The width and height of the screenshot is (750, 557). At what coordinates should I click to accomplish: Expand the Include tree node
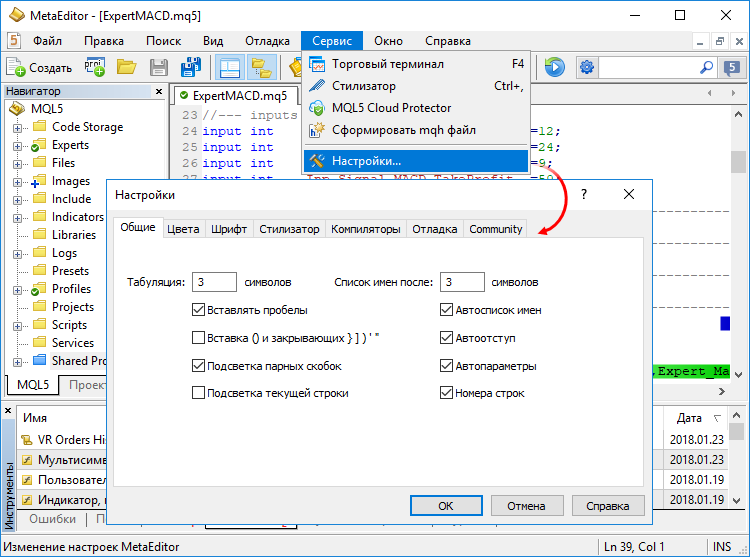click(17, 200)
